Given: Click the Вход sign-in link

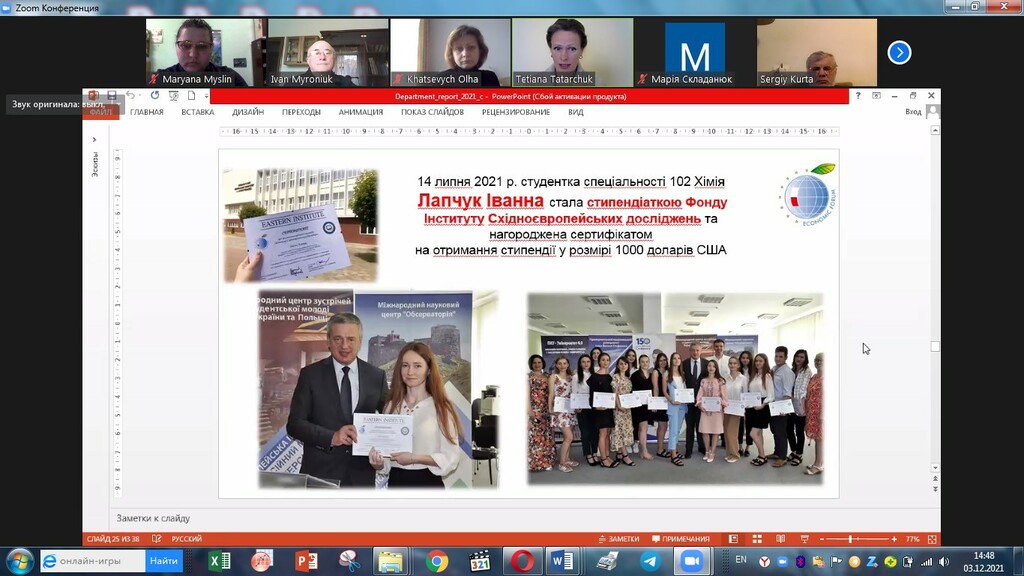Looking at the screenshot, I should click(x=913, y=112).
